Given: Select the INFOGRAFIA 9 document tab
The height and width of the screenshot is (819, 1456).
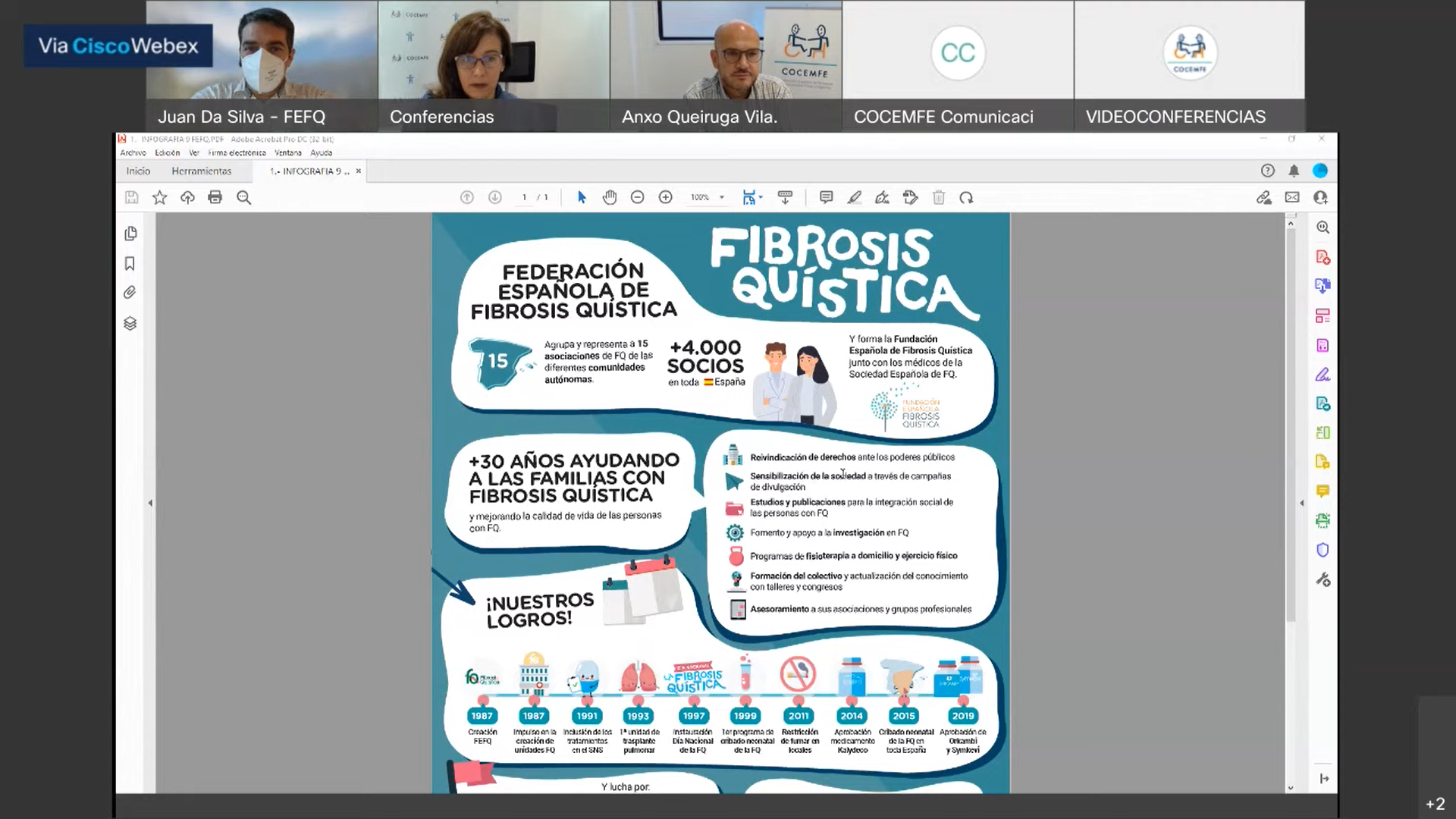Looking at the screenshot, I should click(x=309, y=171).
